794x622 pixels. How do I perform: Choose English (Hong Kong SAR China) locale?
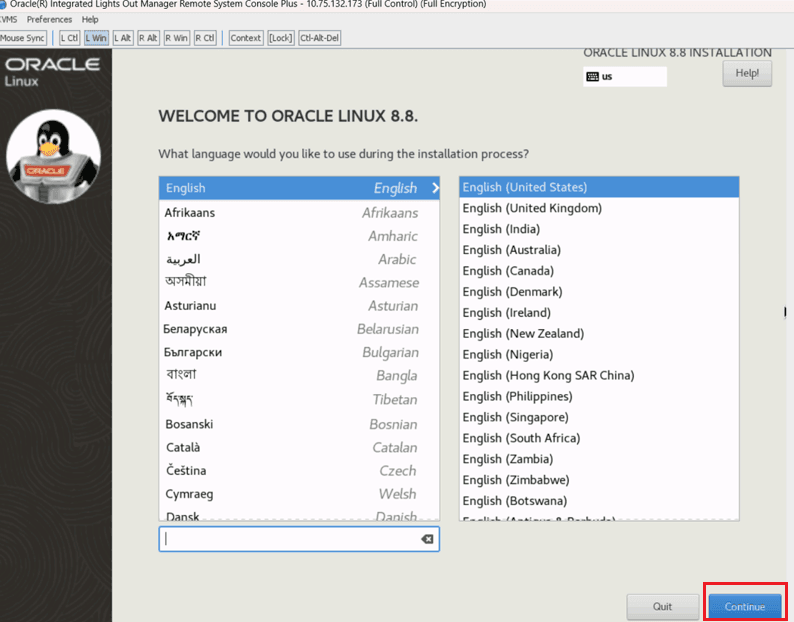[x=599, y=375]
